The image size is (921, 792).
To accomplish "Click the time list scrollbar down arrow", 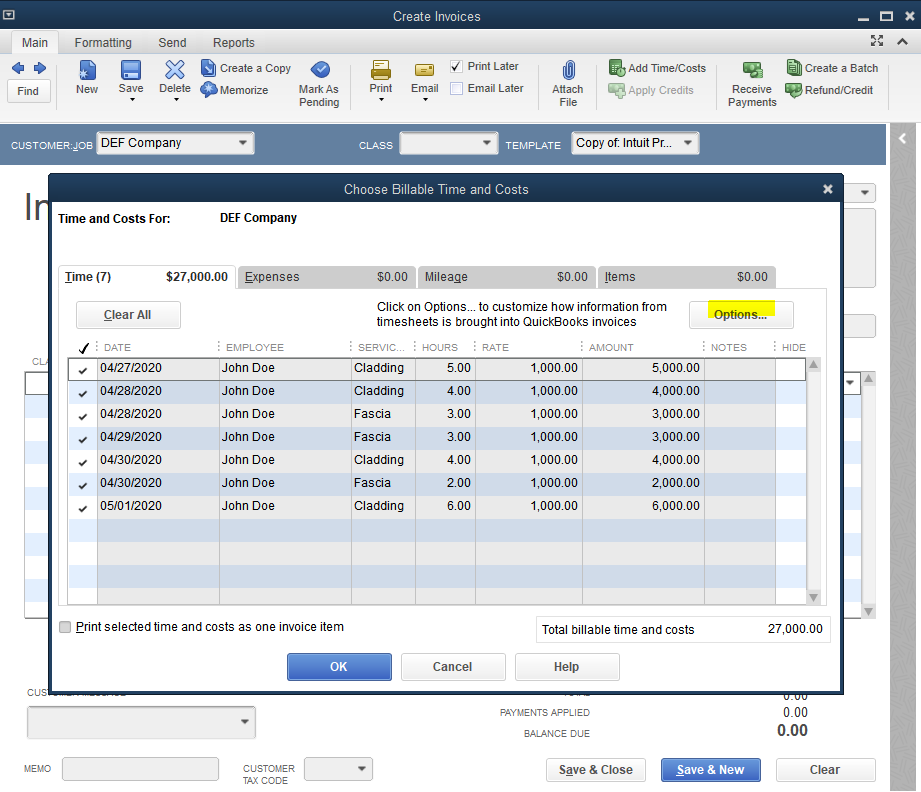I will pos(814,598).
